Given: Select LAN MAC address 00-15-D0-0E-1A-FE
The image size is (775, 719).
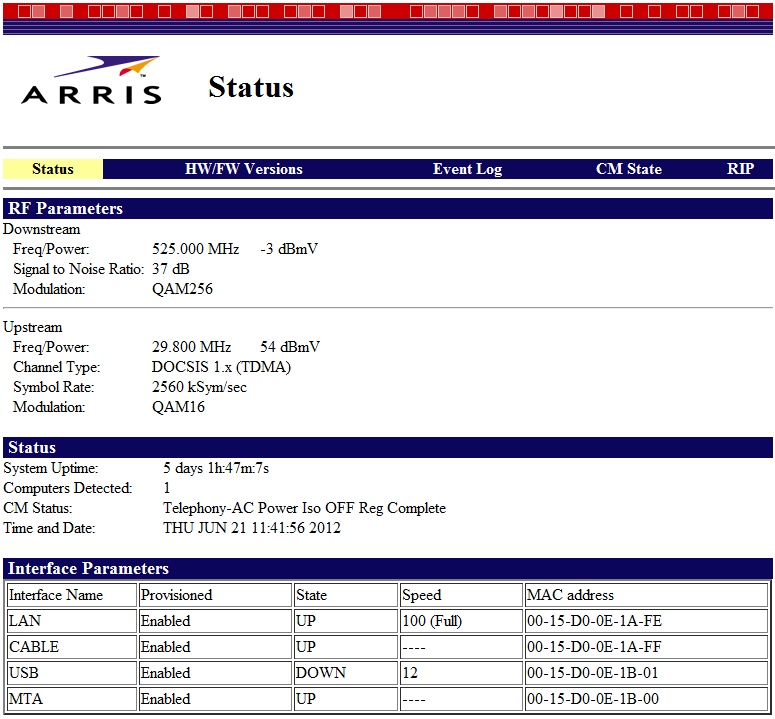Looking at the screenshot, I should point(646,621).
